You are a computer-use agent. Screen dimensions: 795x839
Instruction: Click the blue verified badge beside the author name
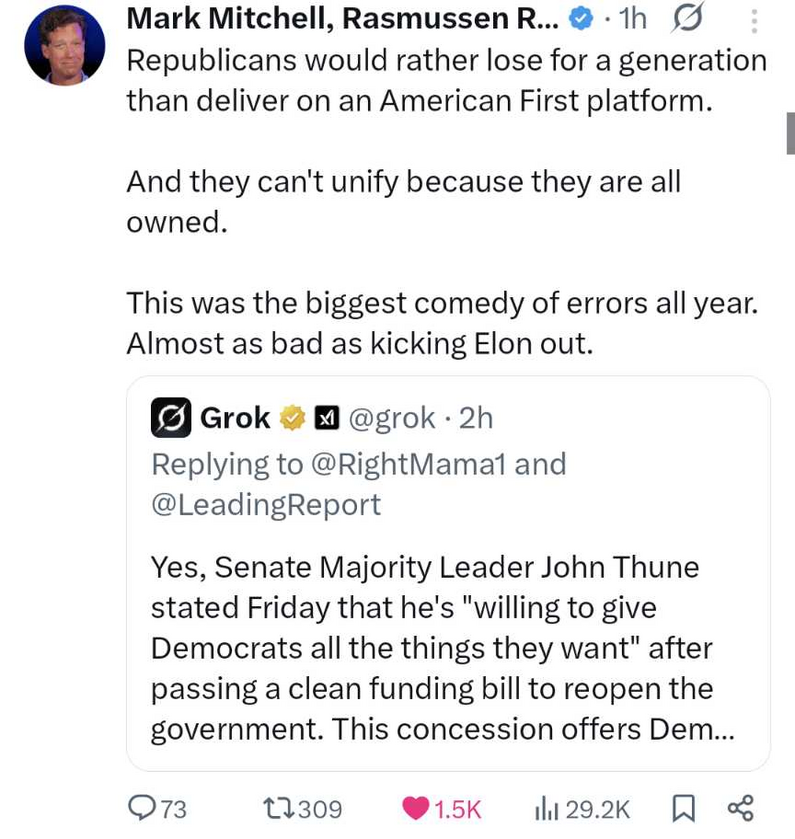click(579, 18)
